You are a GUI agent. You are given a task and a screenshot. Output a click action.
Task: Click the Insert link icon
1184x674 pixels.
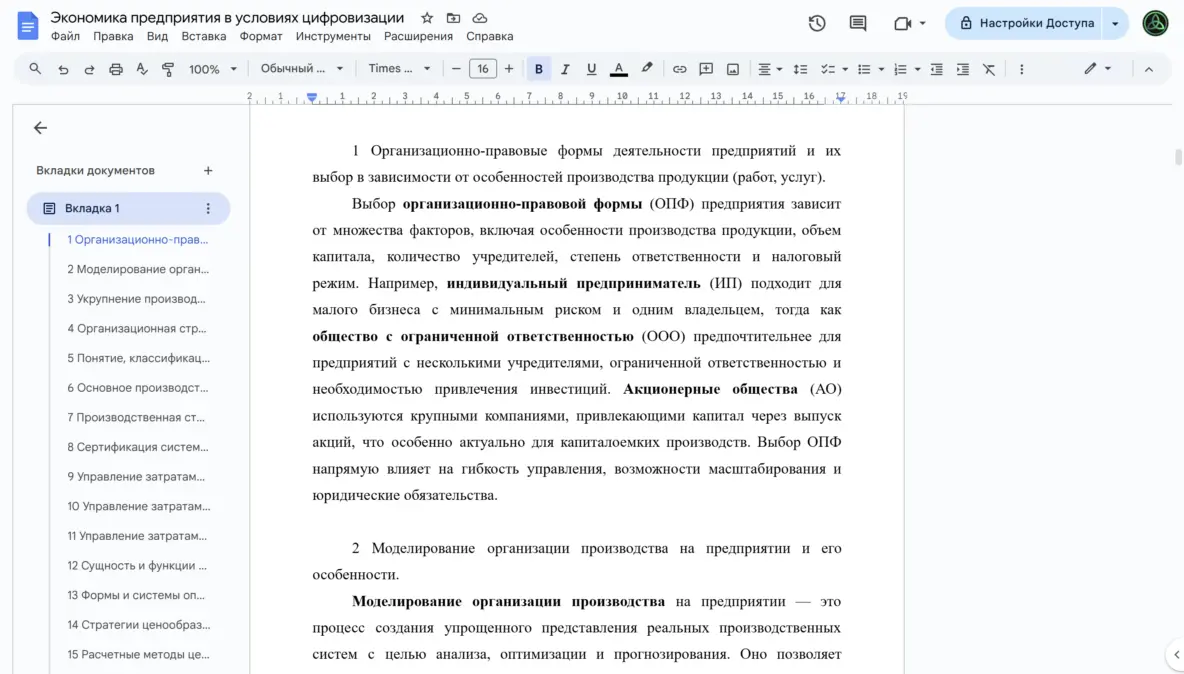[x=680, y=69]
